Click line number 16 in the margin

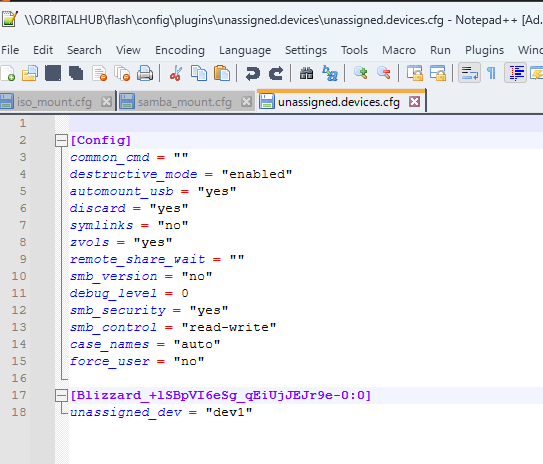pyautogui.click(x=19, y=378)
